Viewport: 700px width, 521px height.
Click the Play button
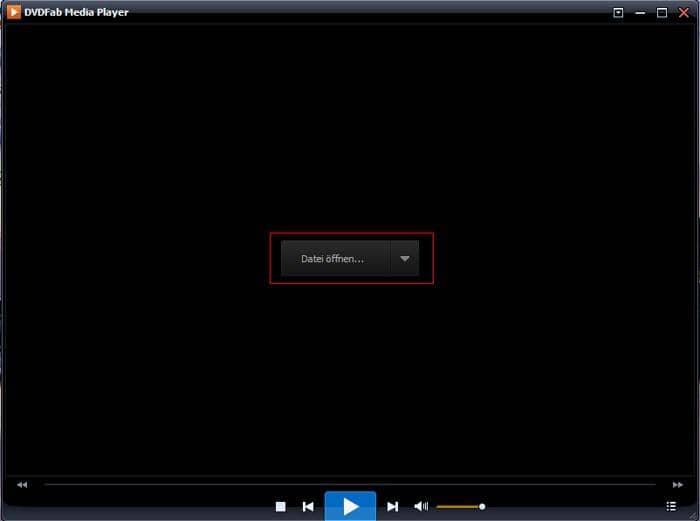(350, 506)
